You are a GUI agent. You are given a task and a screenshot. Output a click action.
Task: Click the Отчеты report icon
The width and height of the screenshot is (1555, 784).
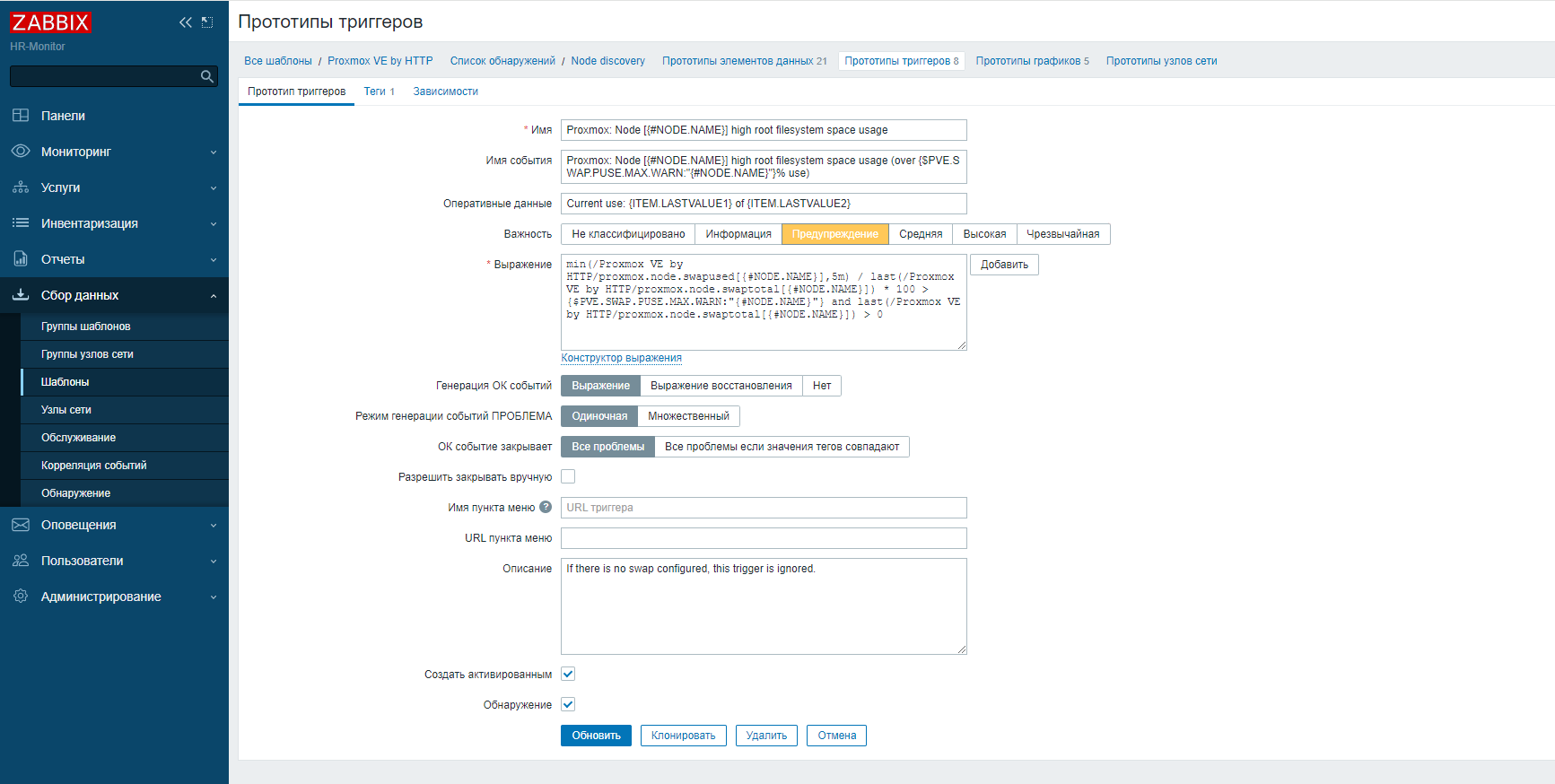click(21, 259)
